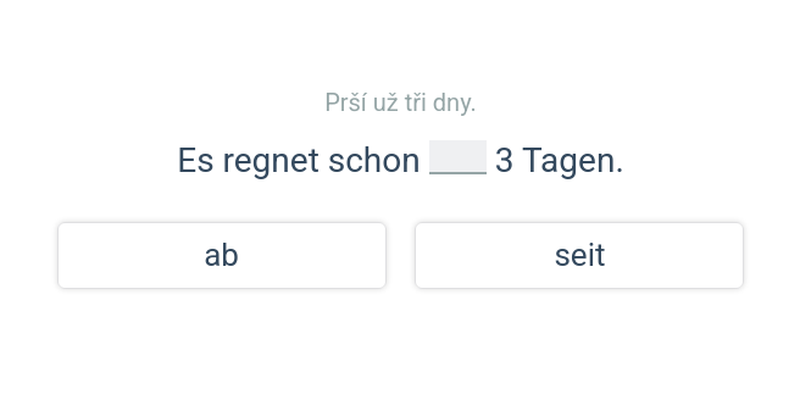
Task: Click the number "3" in the sentence
Action: tap(504, 161)
